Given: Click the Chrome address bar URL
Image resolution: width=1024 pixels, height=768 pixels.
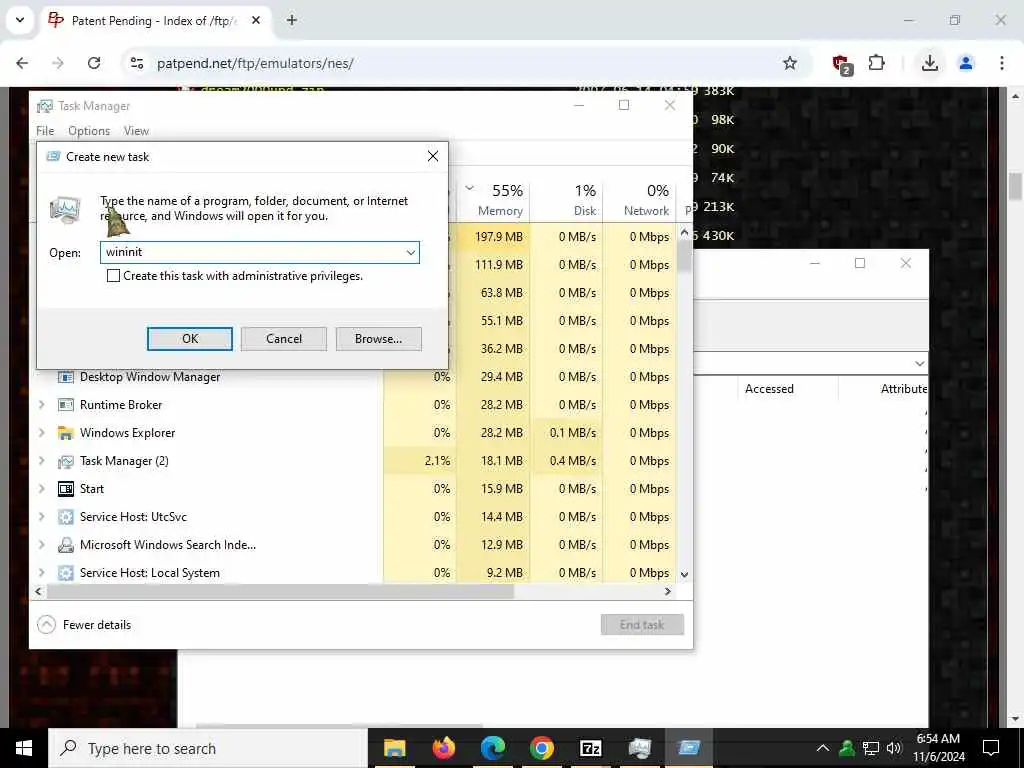Looking at the screenshot, I should coord(255,63).
